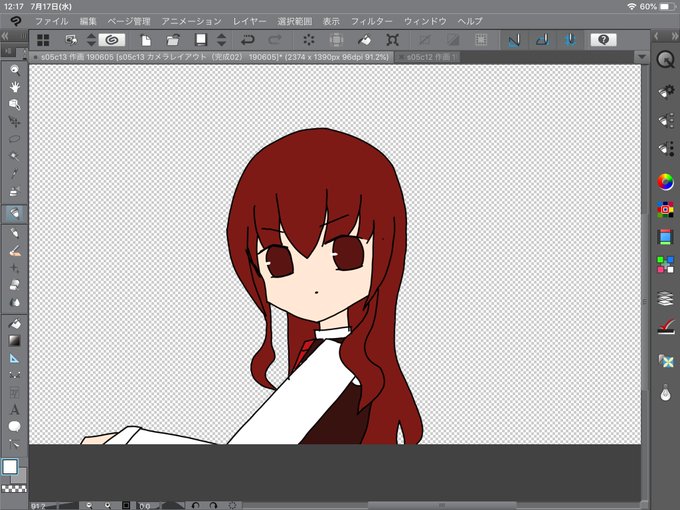Expand the document tab list dropdown arrow
This screenshot has height=510, width=680.
coord(642,57)
